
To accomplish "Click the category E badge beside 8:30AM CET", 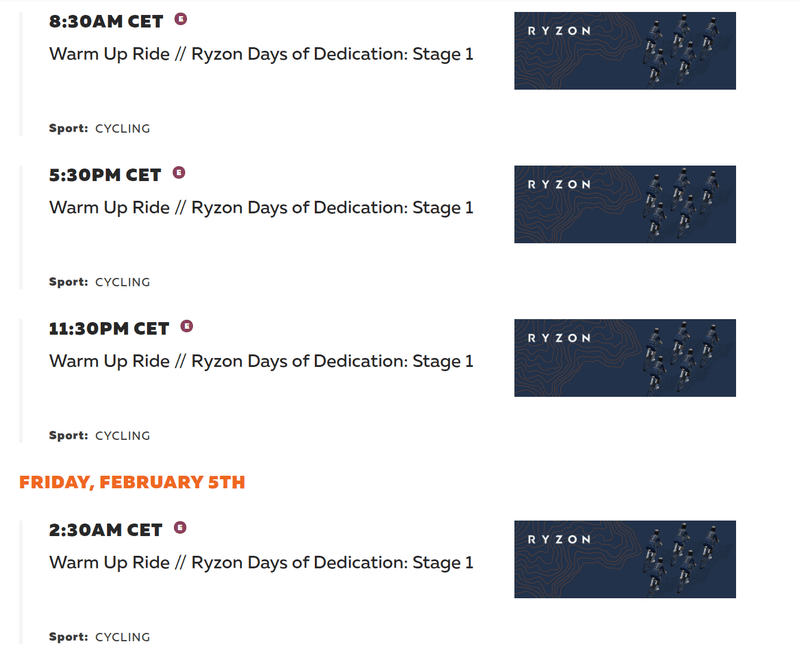I will [x=181, y=19].
